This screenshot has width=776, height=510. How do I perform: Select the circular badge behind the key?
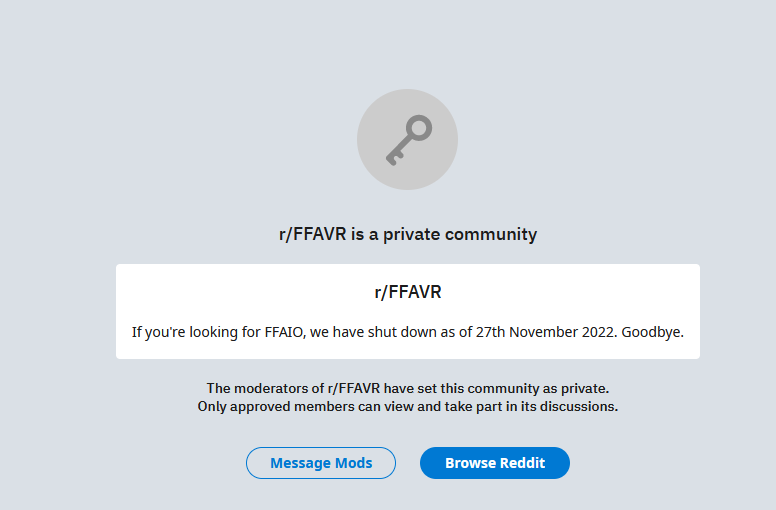tap(407, 139)
